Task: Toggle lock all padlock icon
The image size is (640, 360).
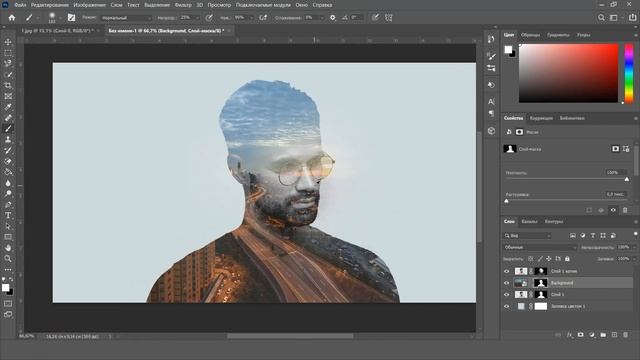Action: (567, 259)
